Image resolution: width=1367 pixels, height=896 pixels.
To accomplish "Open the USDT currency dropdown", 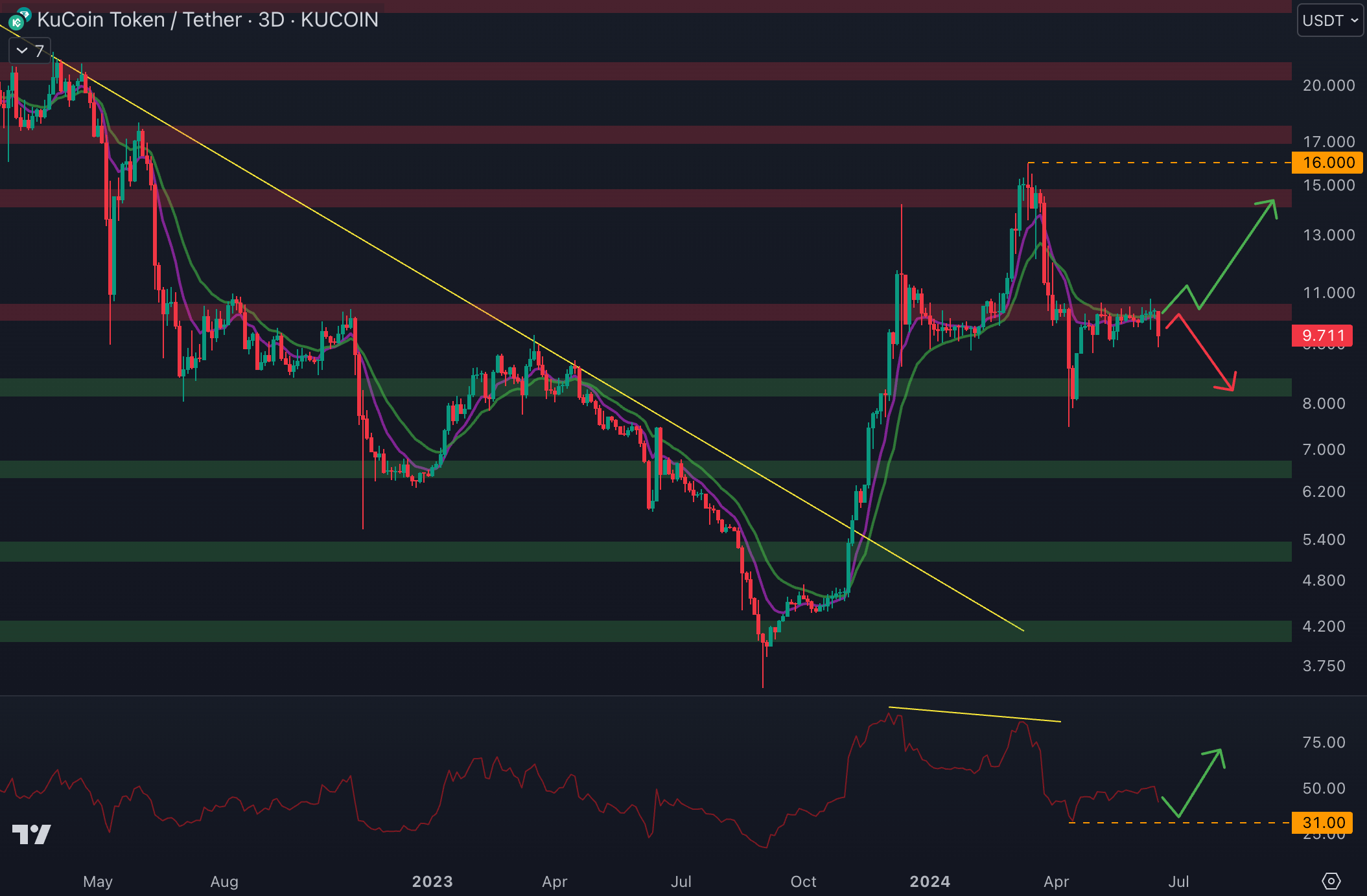I will click(1329, 21).
